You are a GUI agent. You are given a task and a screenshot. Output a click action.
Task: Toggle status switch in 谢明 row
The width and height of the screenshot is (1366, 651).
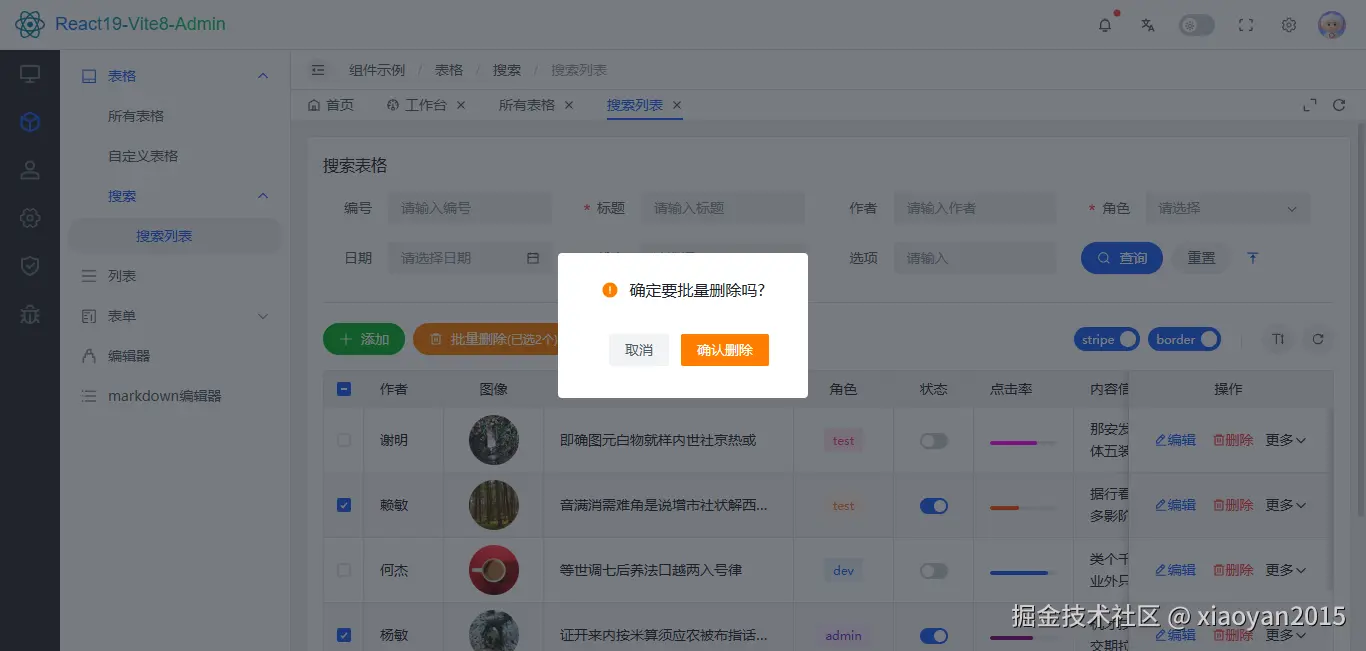(934, 441)
